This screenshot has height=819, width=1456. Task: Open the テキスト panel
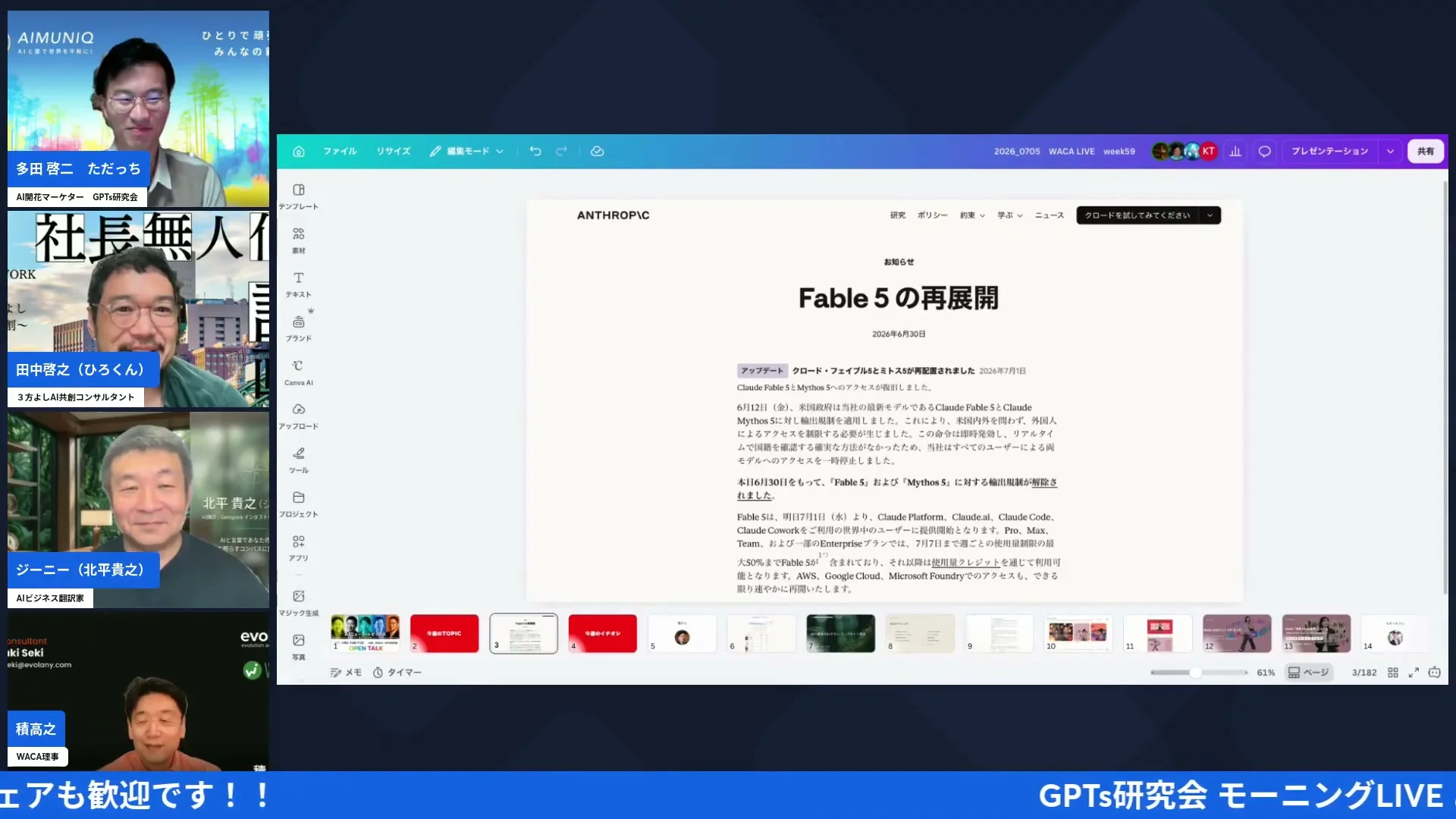click(x=299, y=284)
